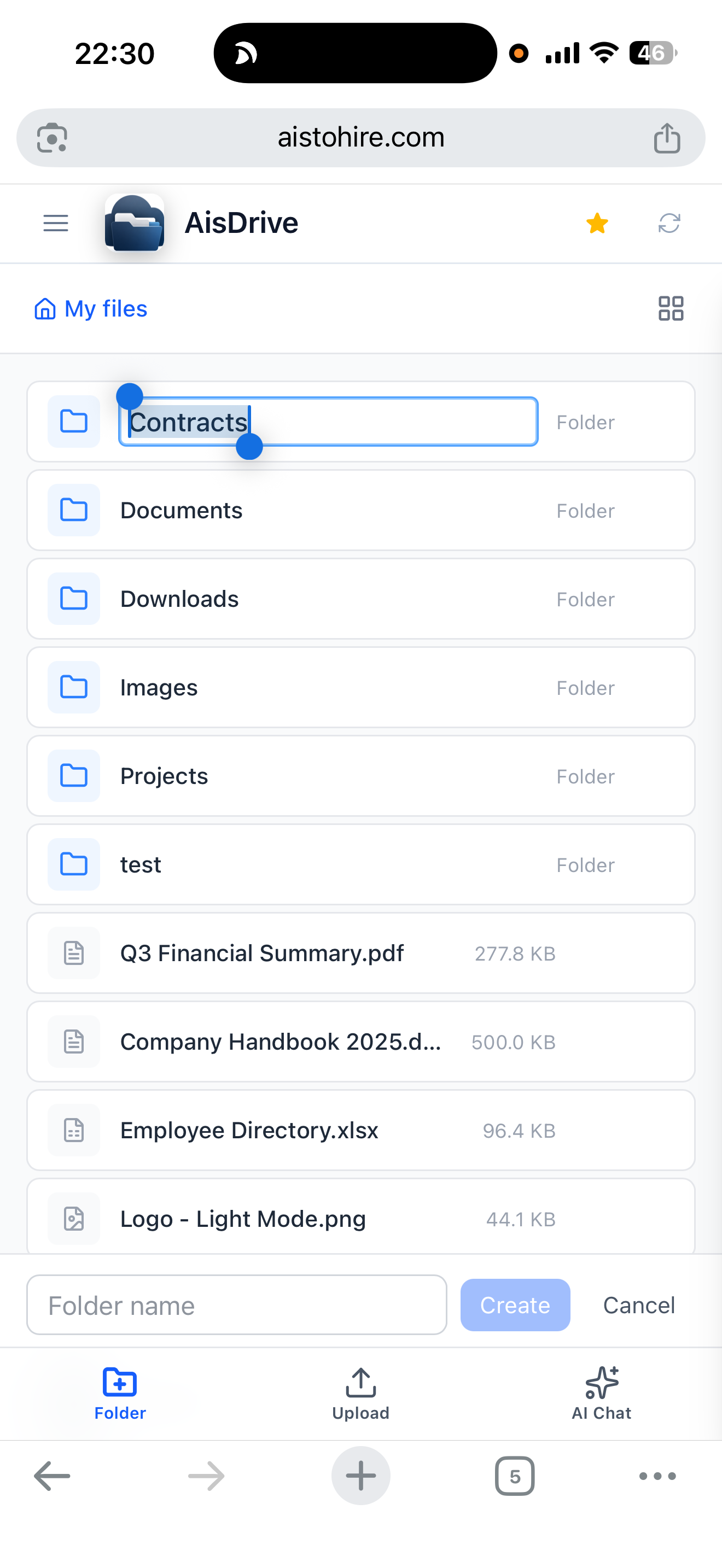Open the browser page scanner icon
Image resolution: width=722 pixels, height=1568 pixels.
(53, 138)
